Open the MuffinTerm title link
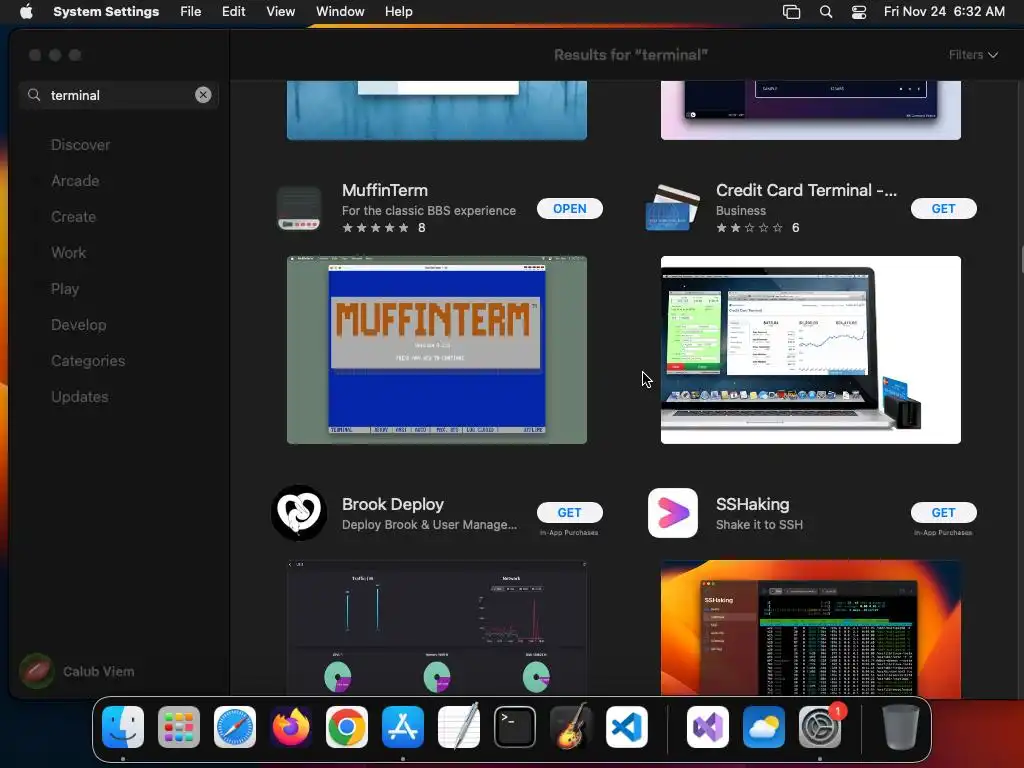 [385, 190]
